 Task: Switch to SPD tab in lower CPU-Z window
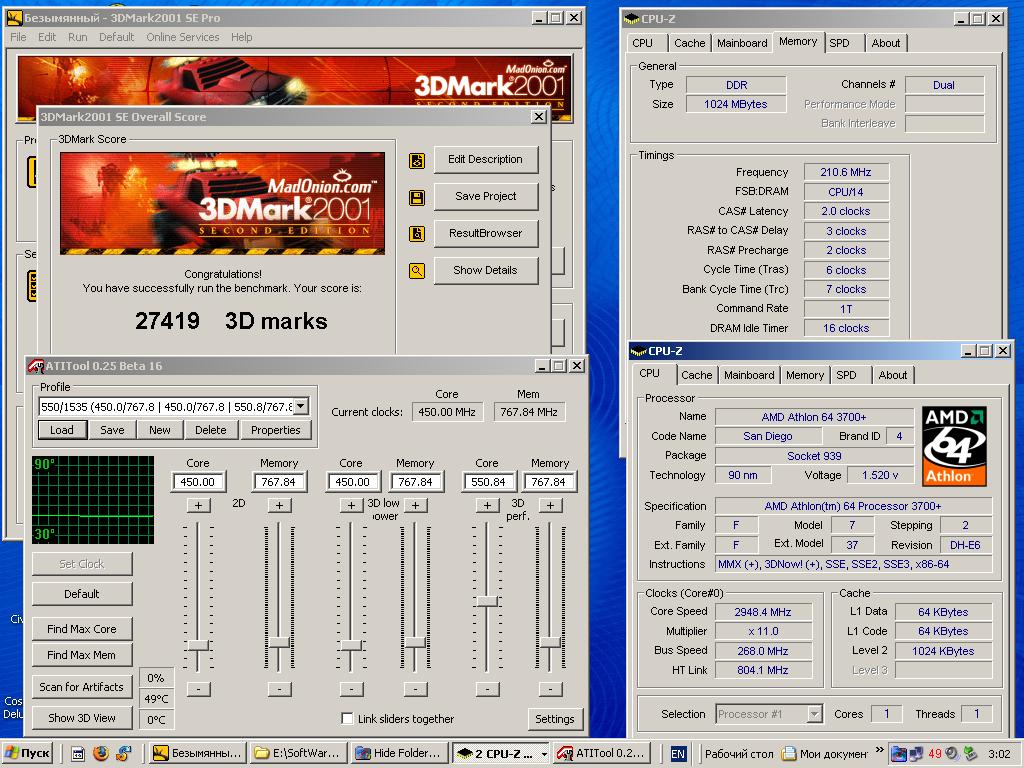tap(846, 375)
